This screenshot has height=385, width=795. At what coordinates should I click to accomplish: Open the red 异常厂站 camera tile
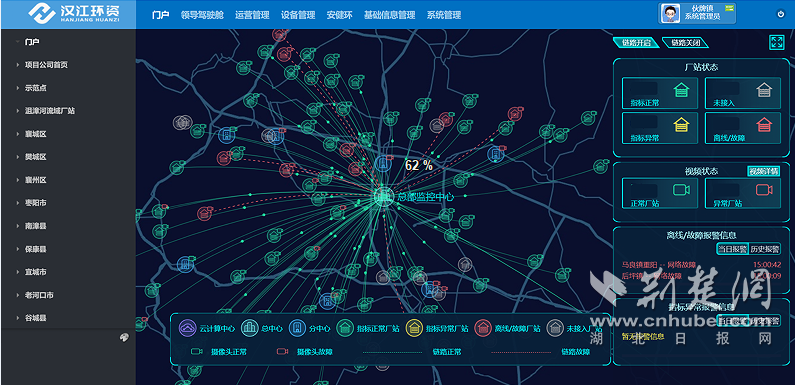(x=743, y=193)
